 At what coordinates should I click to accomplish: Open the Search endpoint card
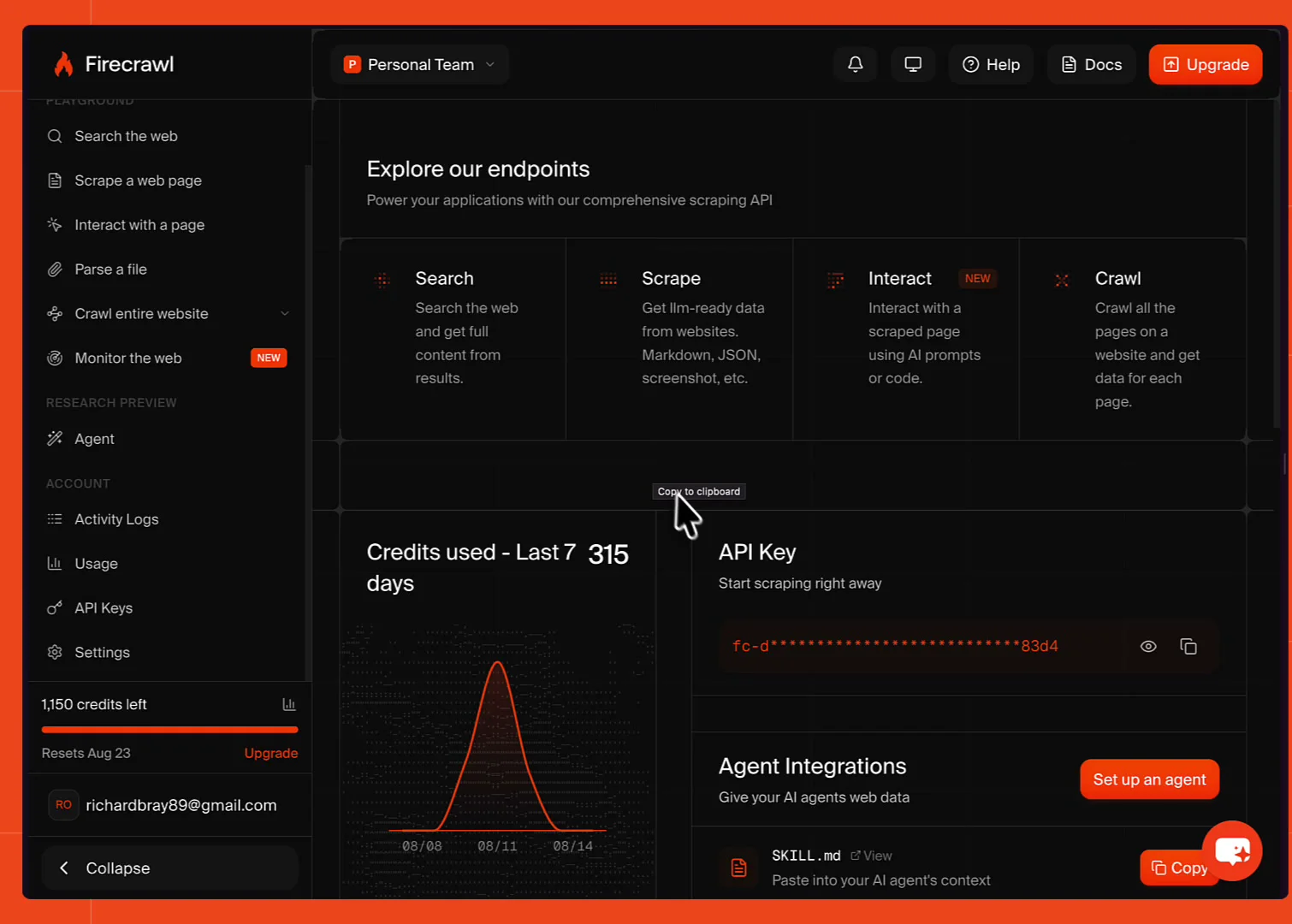(x=453, y=339)
